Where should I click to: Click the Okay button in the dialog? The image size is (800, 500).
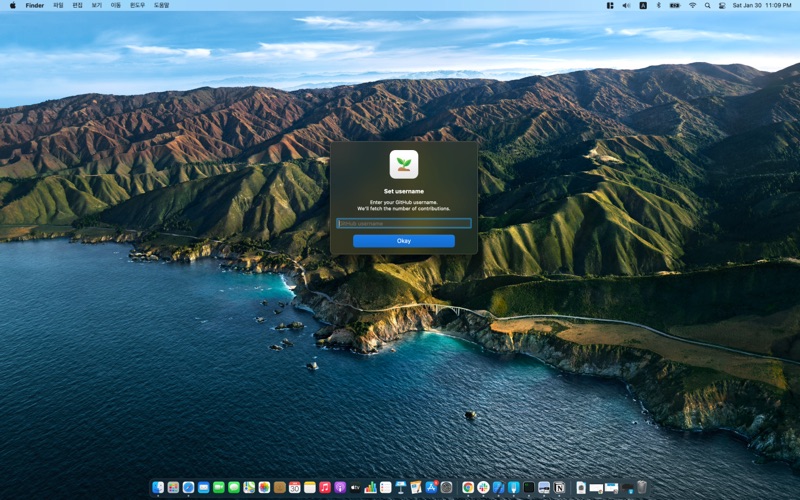click(x=403, y=241)
